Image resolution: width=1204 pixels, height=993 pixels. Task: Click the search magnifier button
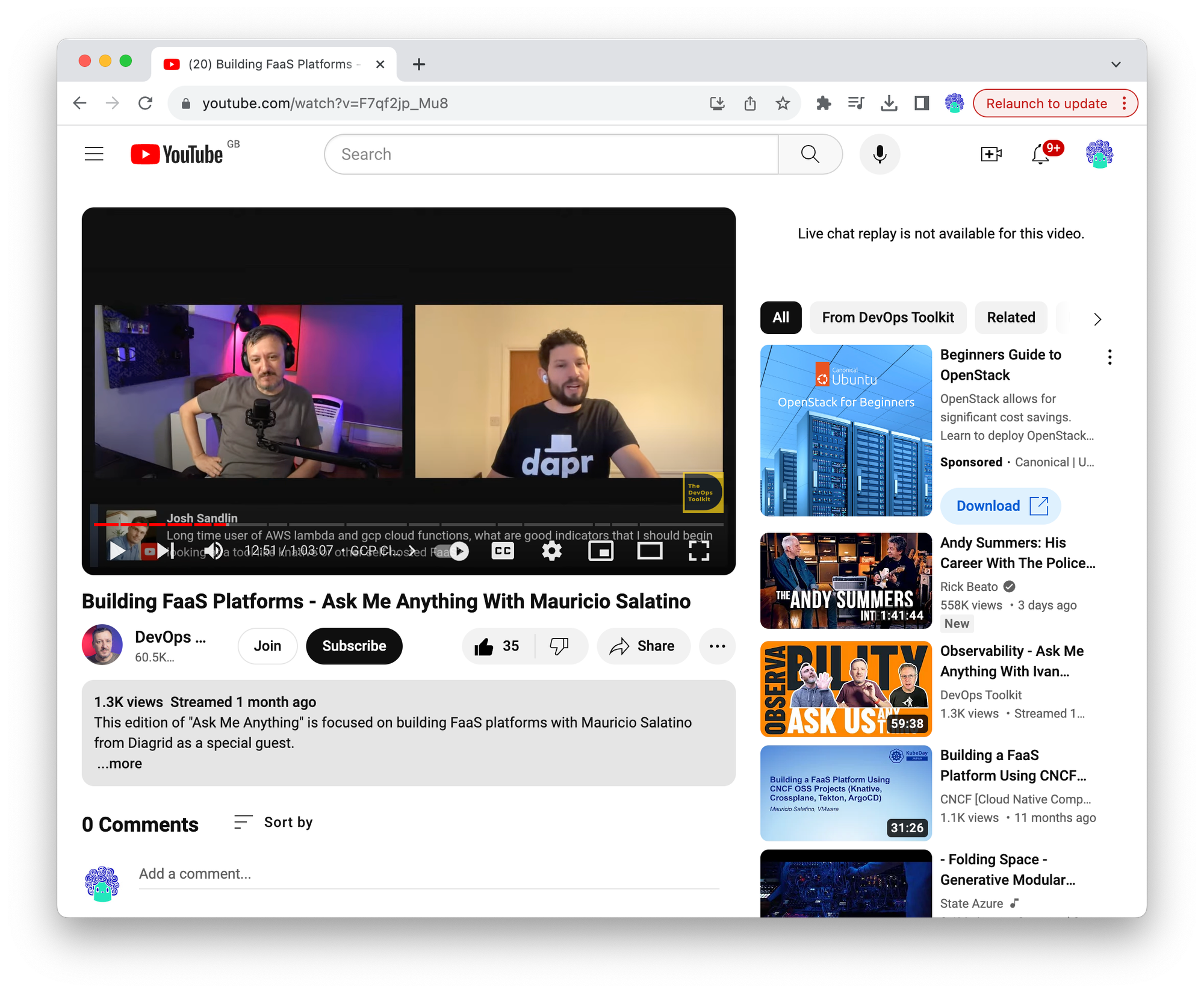(810, 154)
